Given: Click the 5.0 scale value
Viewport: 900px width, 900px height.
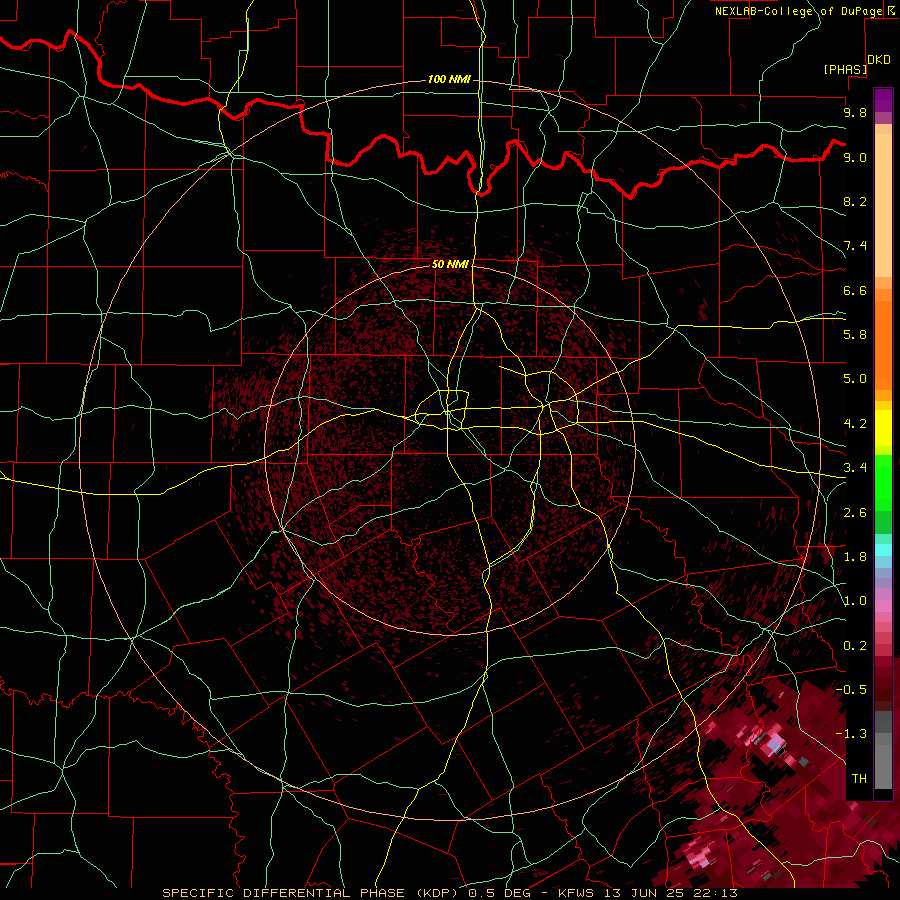Looking at the screenshot, I should click(855, 379).
